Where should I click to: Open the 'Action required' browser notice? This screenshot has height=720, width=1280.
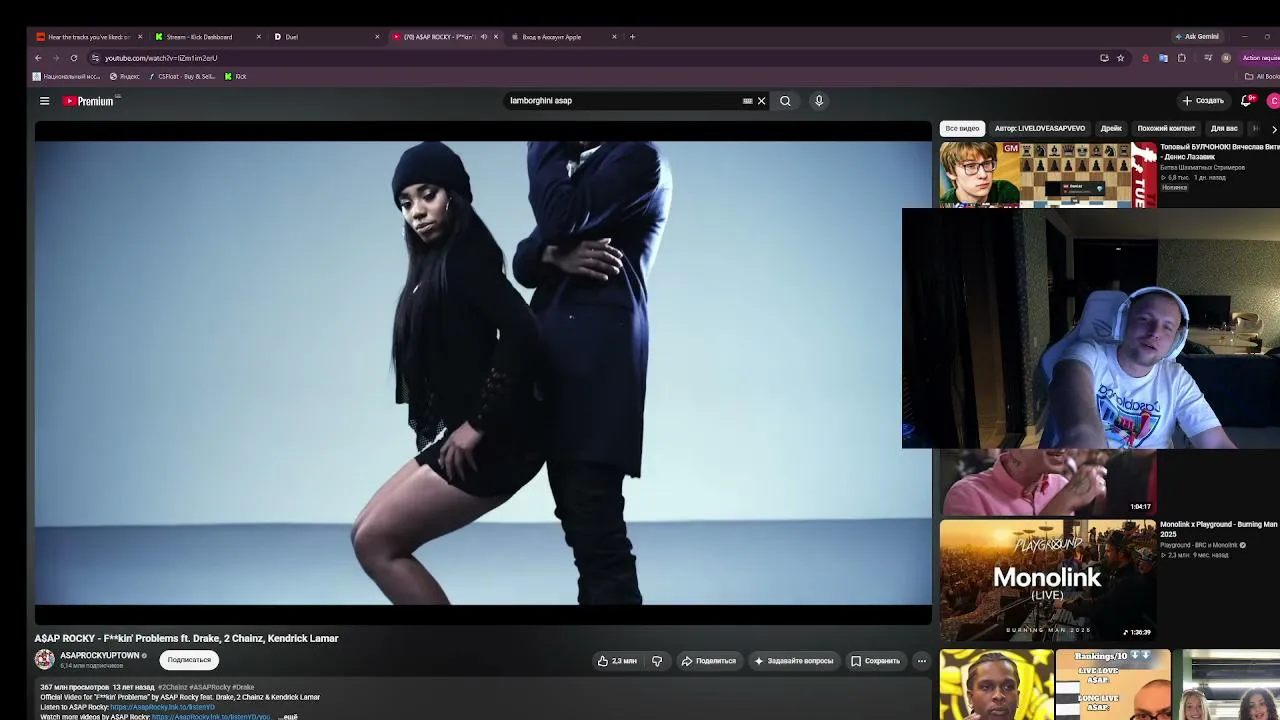tap(1260, 58)
